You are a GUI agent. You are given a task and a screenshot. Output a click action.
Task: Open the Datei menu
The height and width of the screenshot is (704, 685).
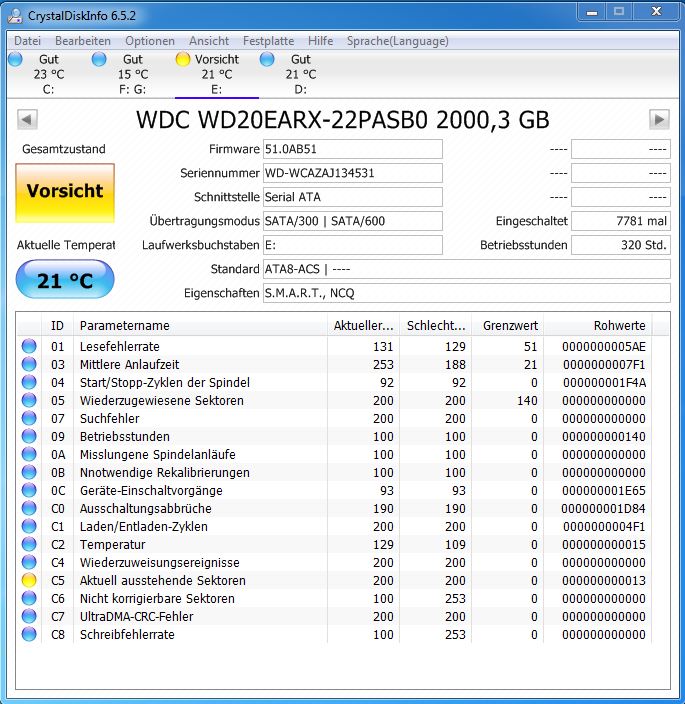click(27, 41)
